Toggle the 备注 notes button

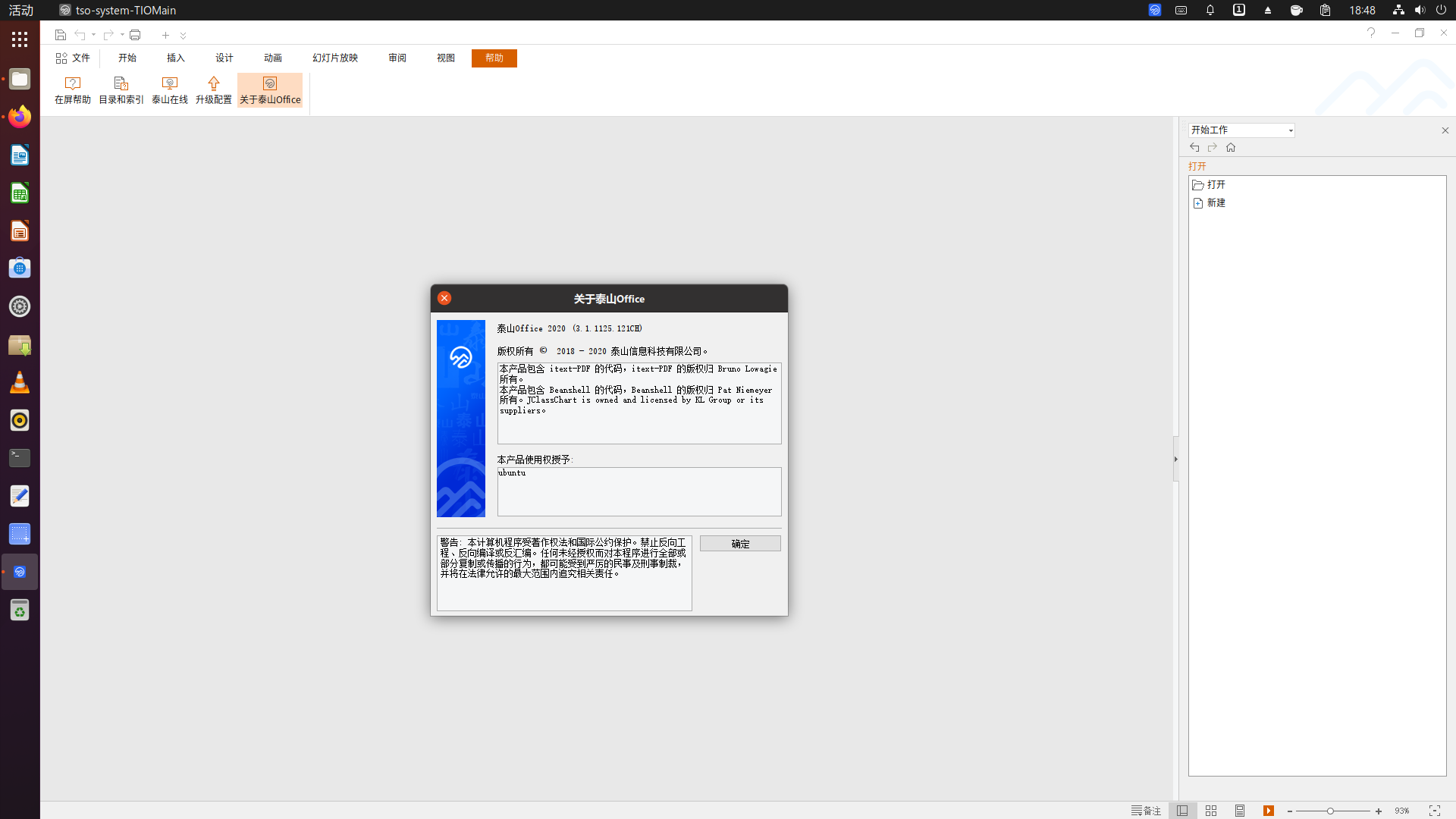[1146, 811]
